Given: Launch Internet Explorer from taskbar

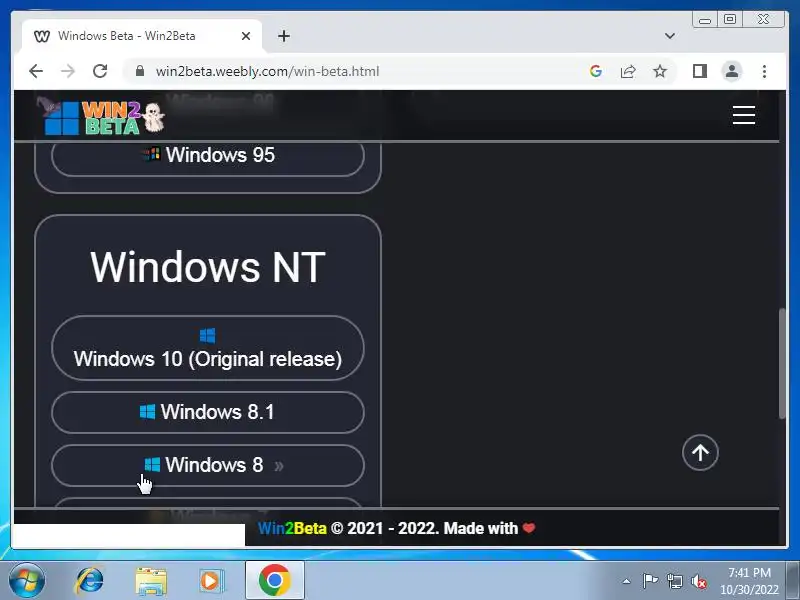Looking at the screenshot, I should (89, 581).
